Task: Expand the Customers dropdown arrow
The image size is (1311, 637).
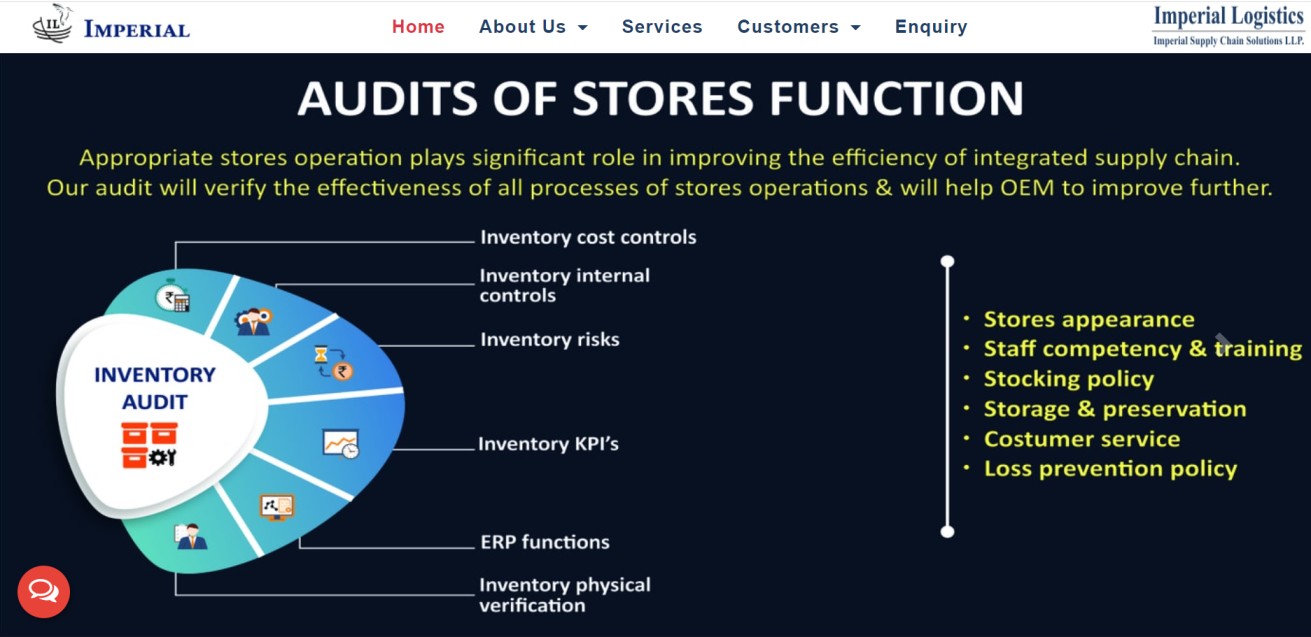Action: 856,28
